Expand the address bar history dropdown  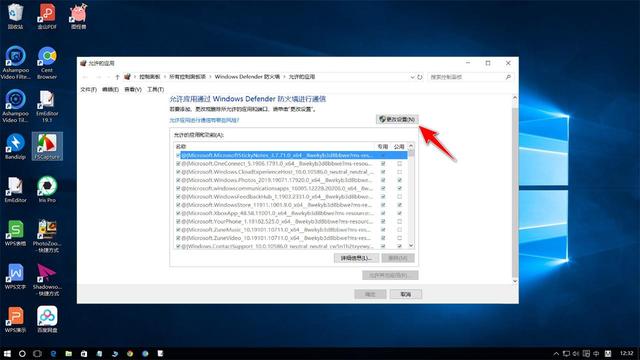click(x=412, y=77)
